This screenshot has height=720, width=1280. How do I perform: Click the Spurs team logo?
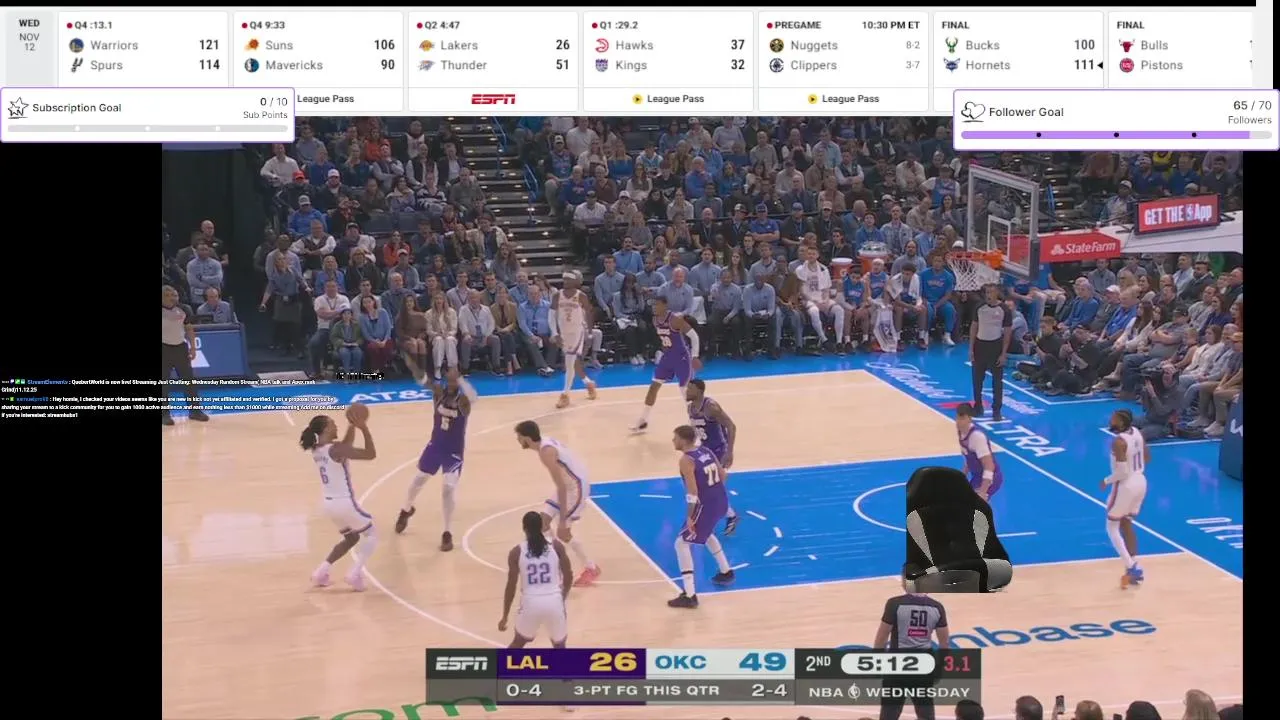point(77,65)
